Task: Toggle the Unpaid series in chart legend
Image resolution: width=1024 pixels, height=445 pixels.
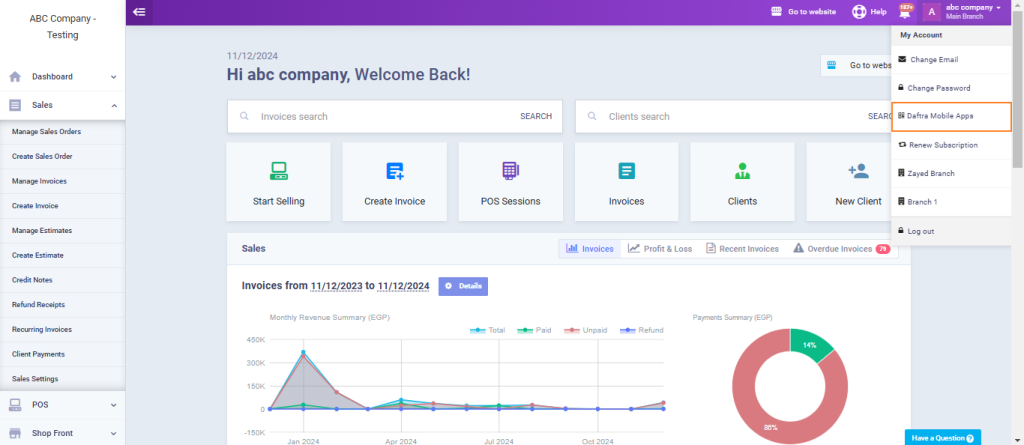Action: pyautogui.click(x=588, y=329)
